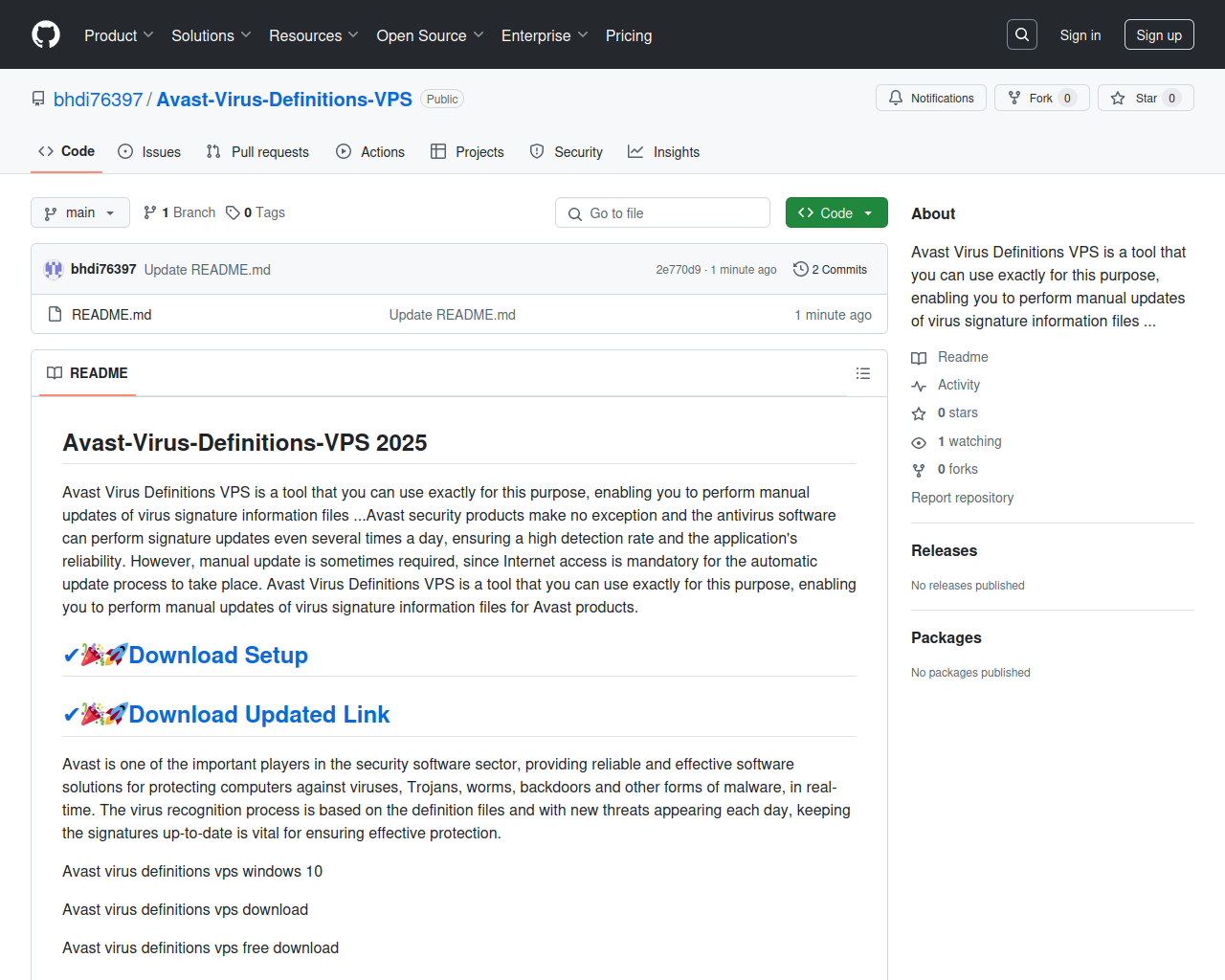
Task: Select the README tab label
Action: (99, 373)
